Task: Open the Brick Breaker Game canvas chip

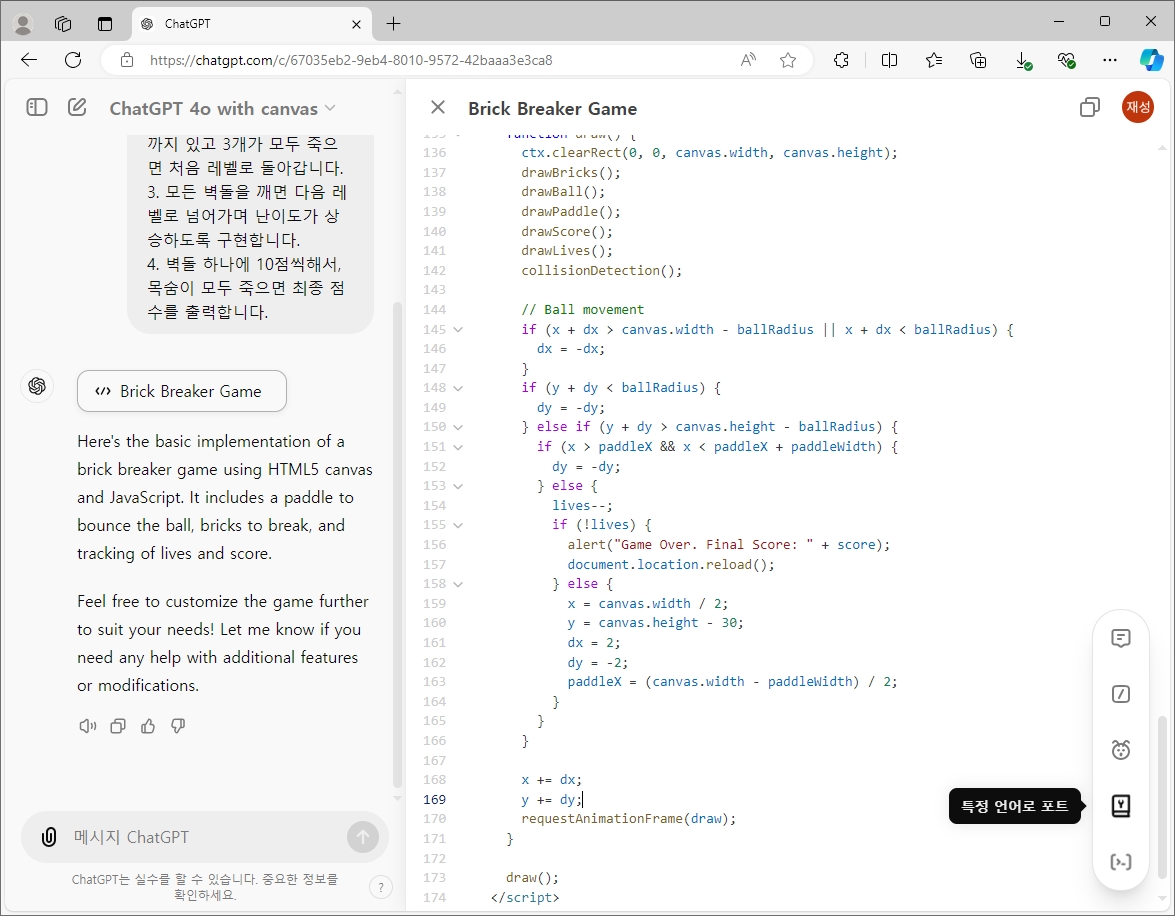Action: pyautogui.click(x=181, y=391)
